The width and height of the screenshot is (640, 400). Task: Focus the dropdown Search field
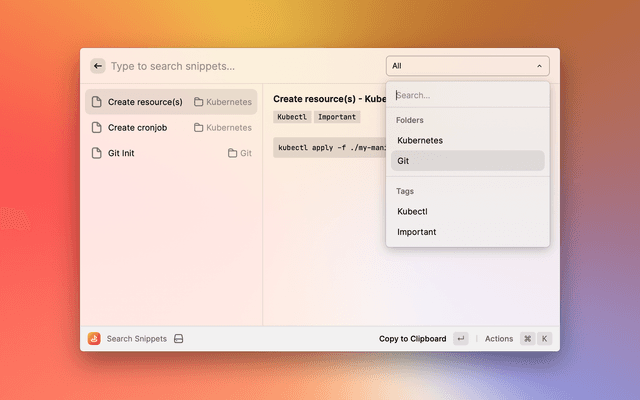[x=467, y=96]
